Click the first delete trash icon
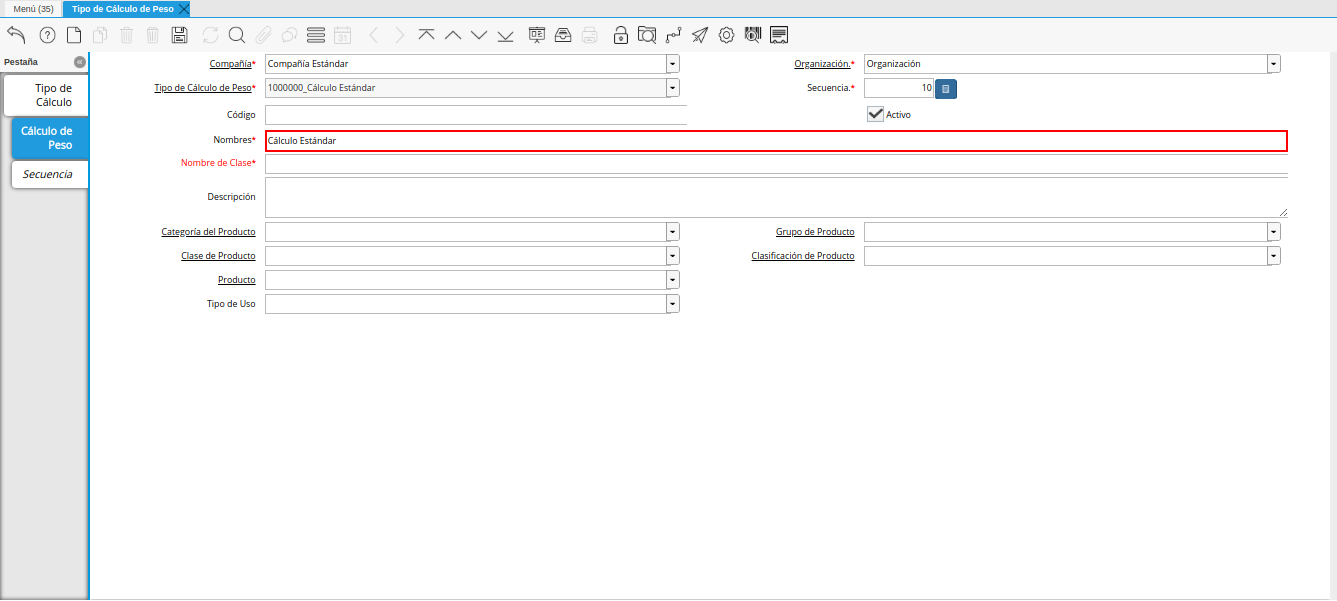The image size is (1337, 601). pyautogui.click(x=127, y=35)
